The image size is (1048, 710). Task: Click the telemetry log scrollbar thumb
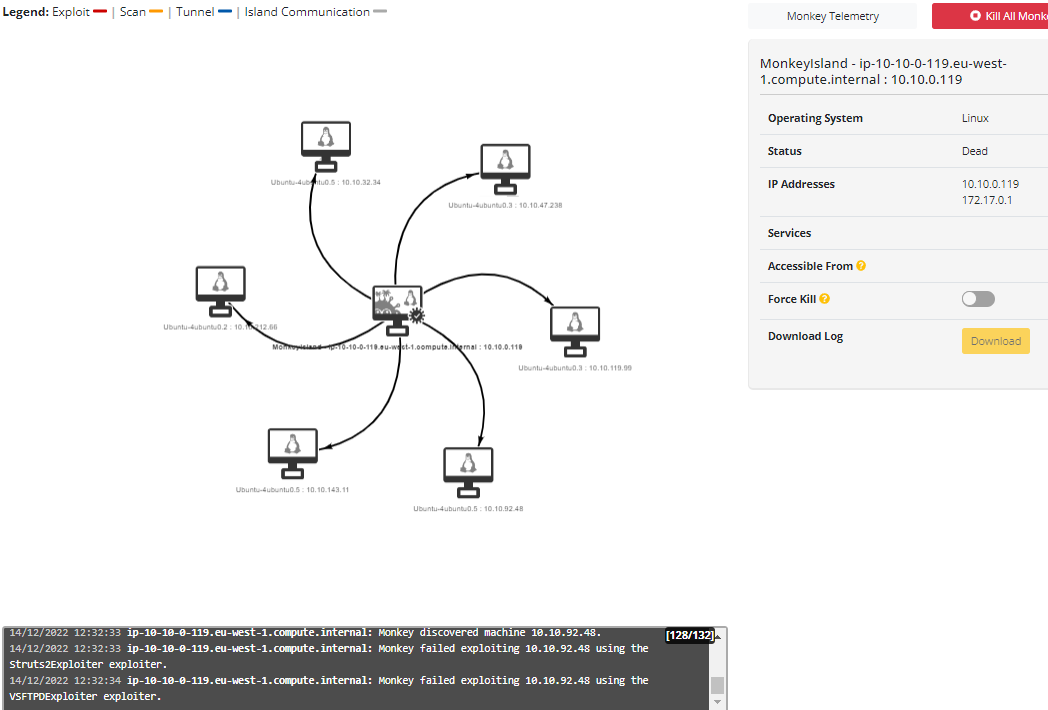tap(717, 685)
